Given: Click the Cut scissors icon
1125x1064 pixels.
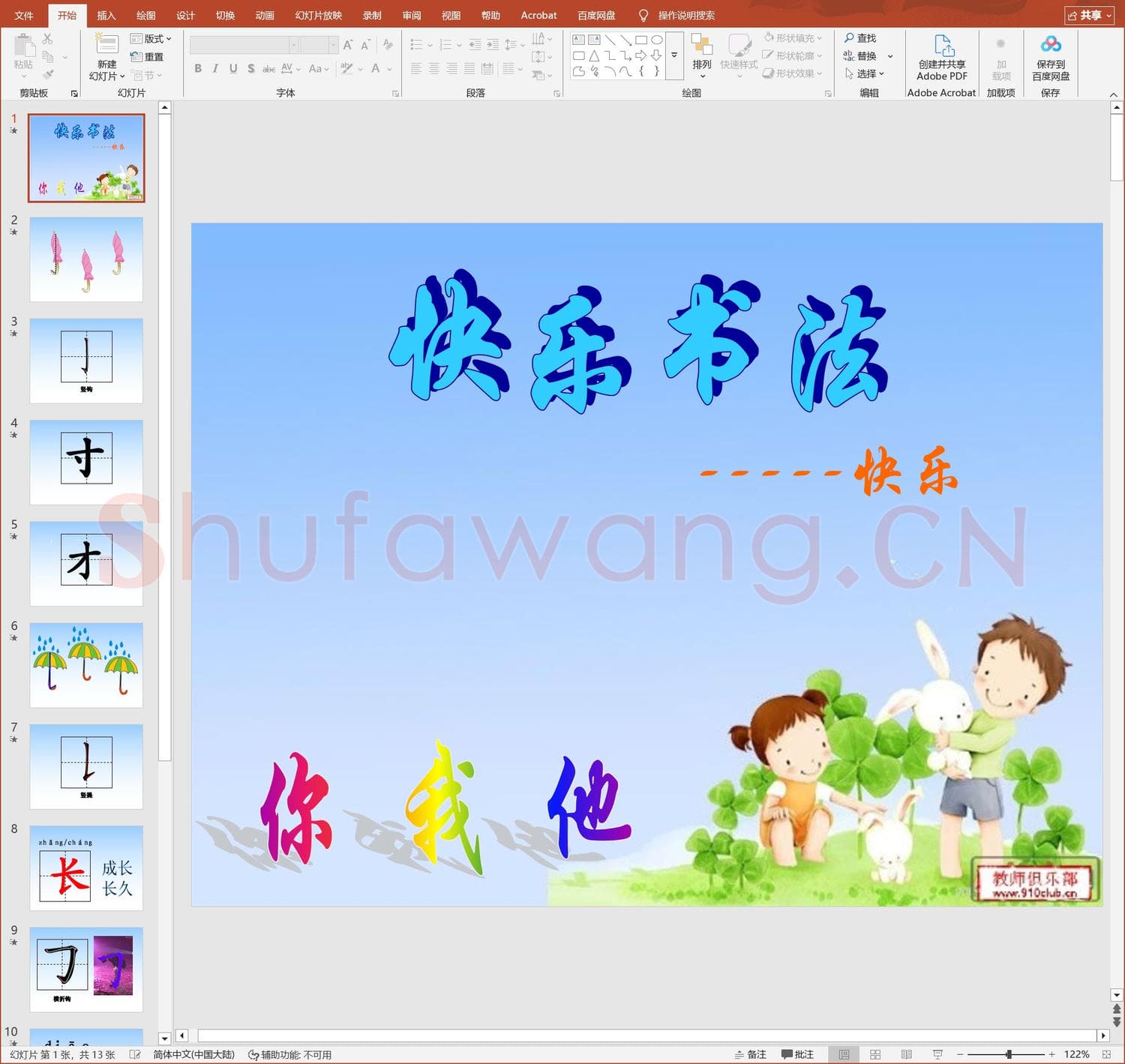Looking at the screenshot, I should coord(48,39).
